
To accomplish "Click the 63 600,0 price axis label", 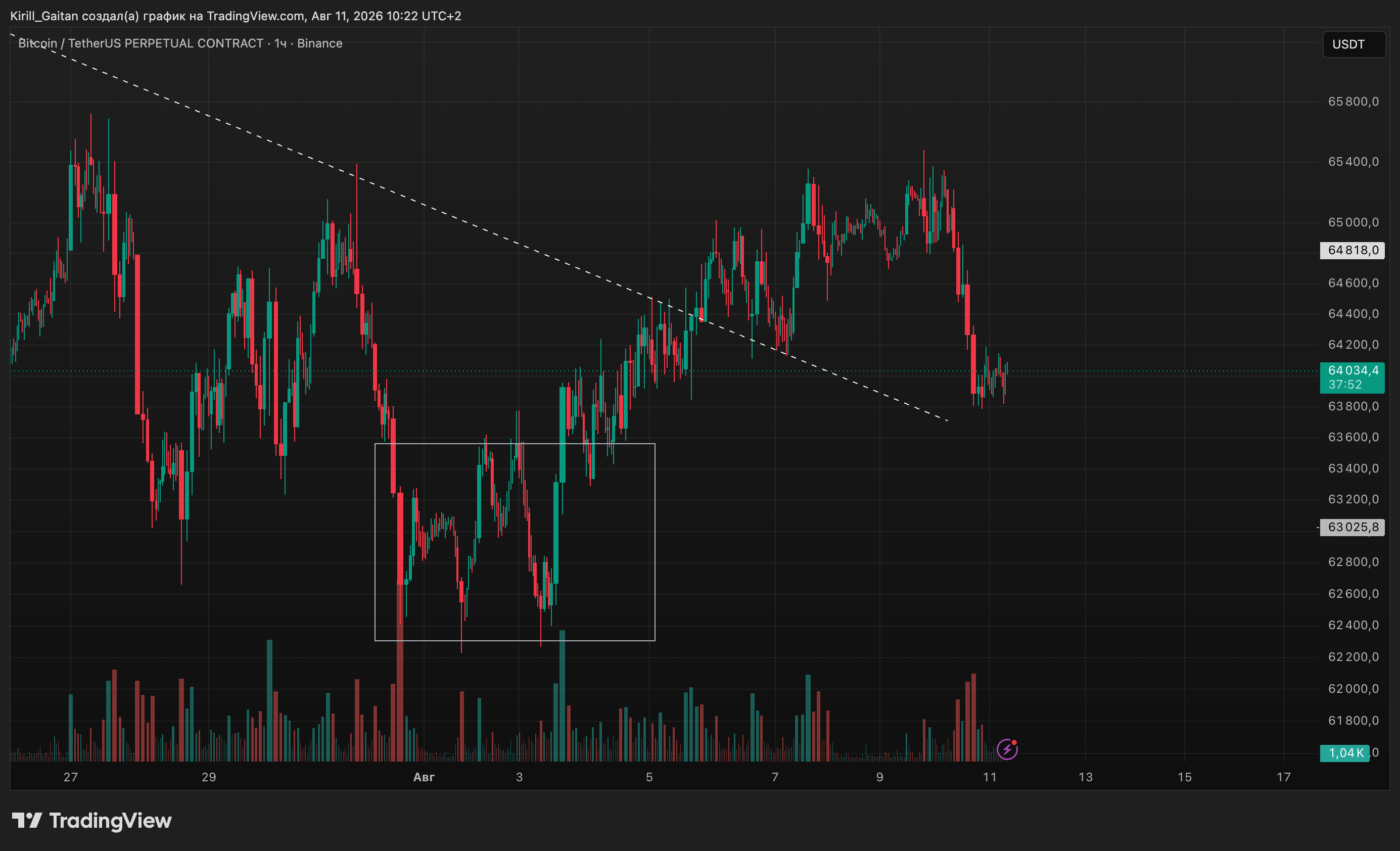I will [x=1353, y=437].
